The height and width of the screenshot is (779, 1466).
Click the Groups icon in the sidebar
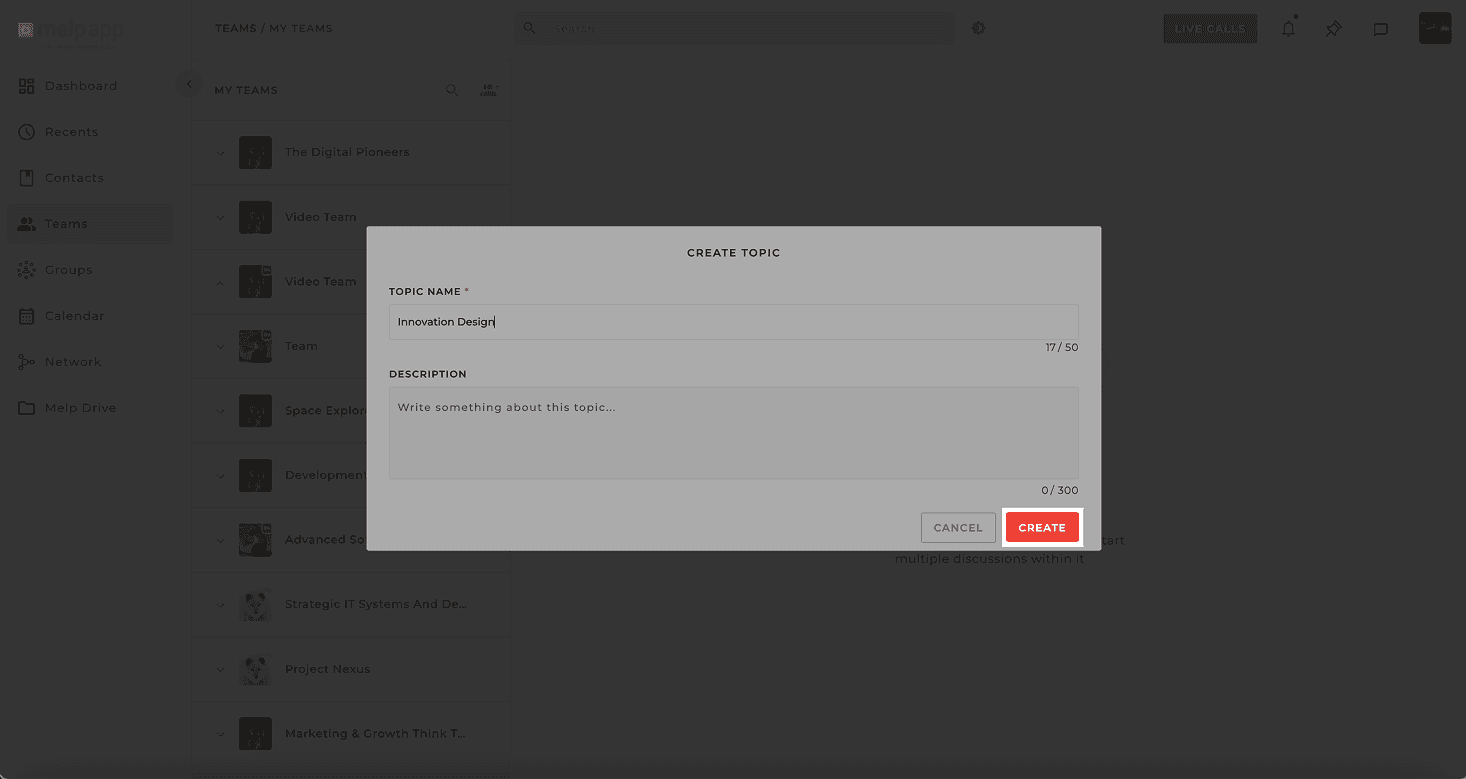point(26,269)
